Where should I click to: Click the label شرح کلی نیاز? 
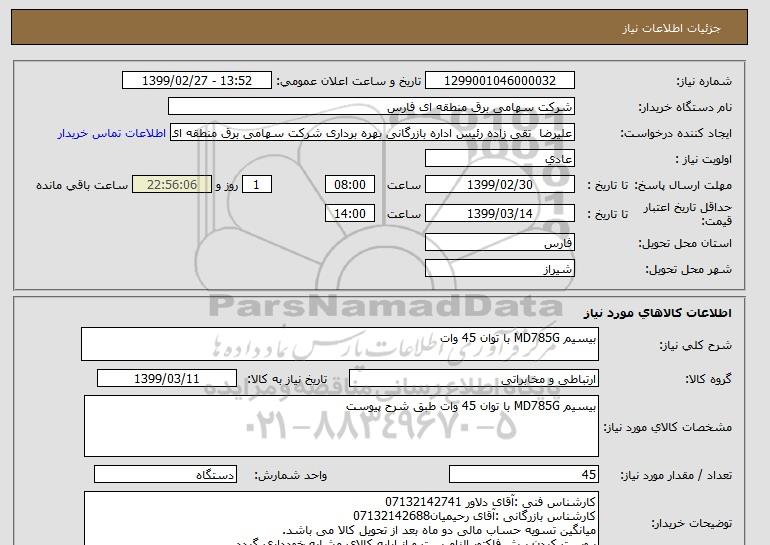pos(695,345)
